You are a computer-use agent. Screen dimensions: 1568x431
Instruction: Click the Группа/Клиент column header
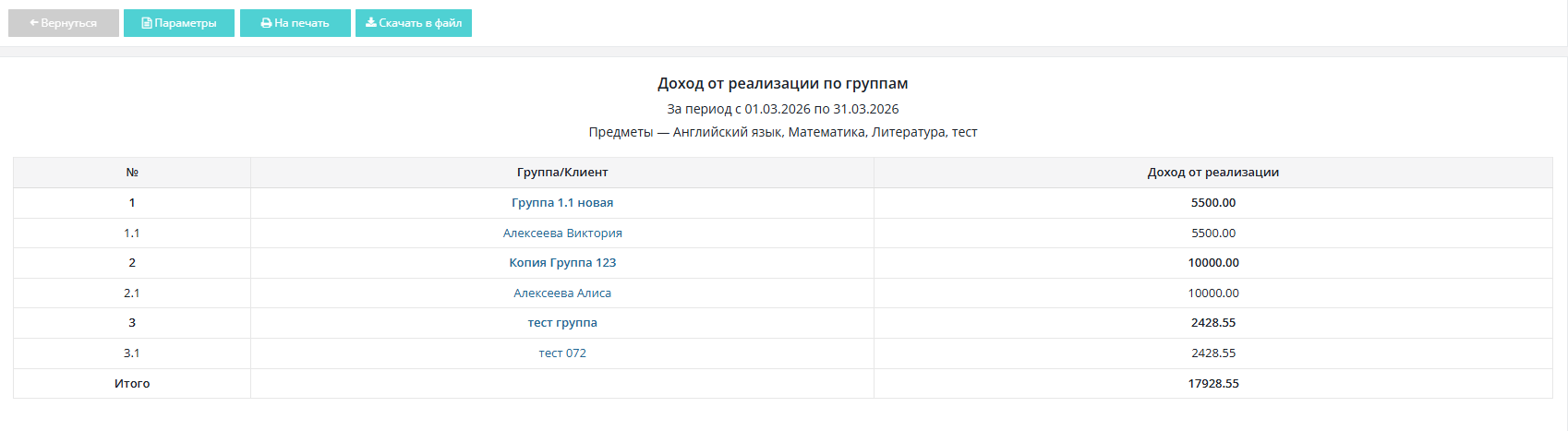[x=562, y=173]
